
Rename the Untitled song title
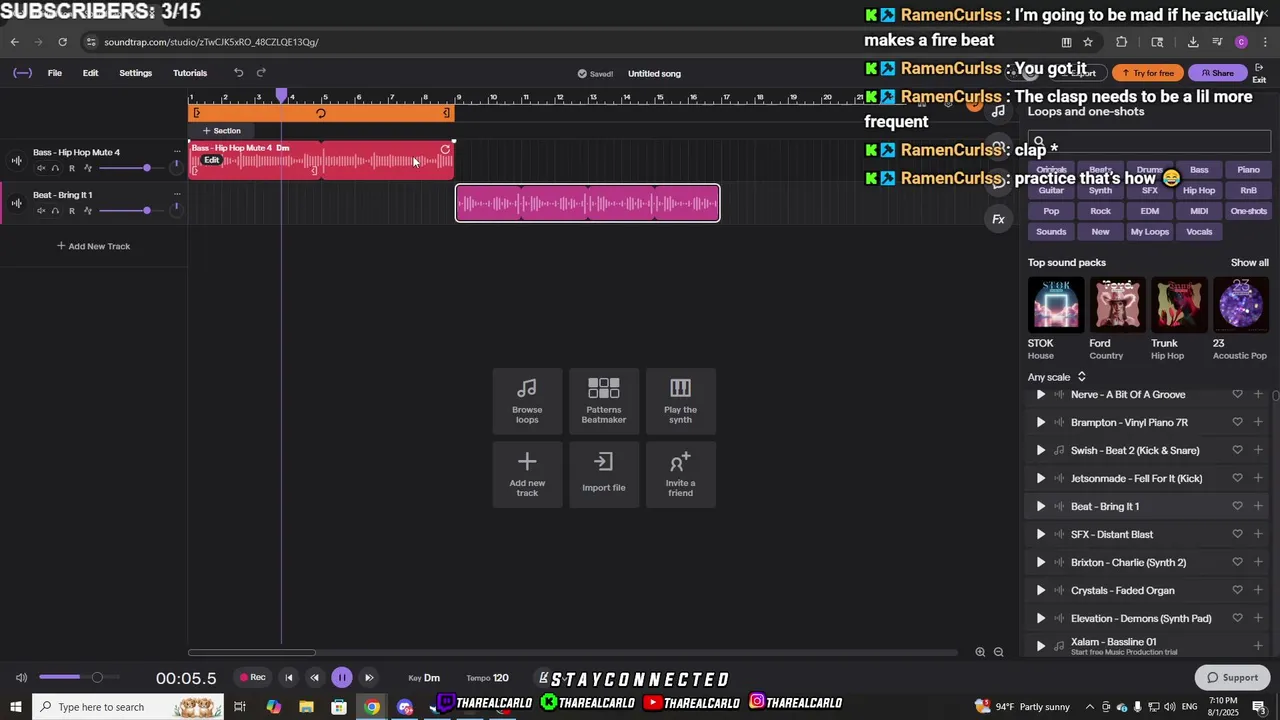[654, 73]
